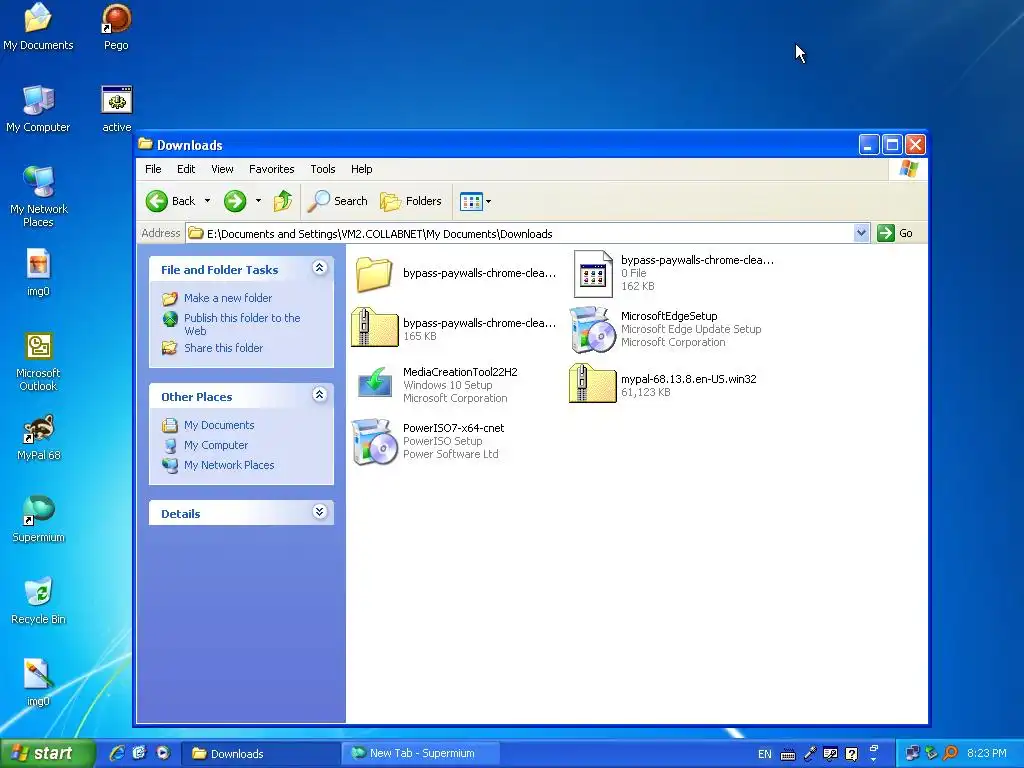The image size is (1024, 768).
Task: Click Make a new folder
Action: coord(228,298)
